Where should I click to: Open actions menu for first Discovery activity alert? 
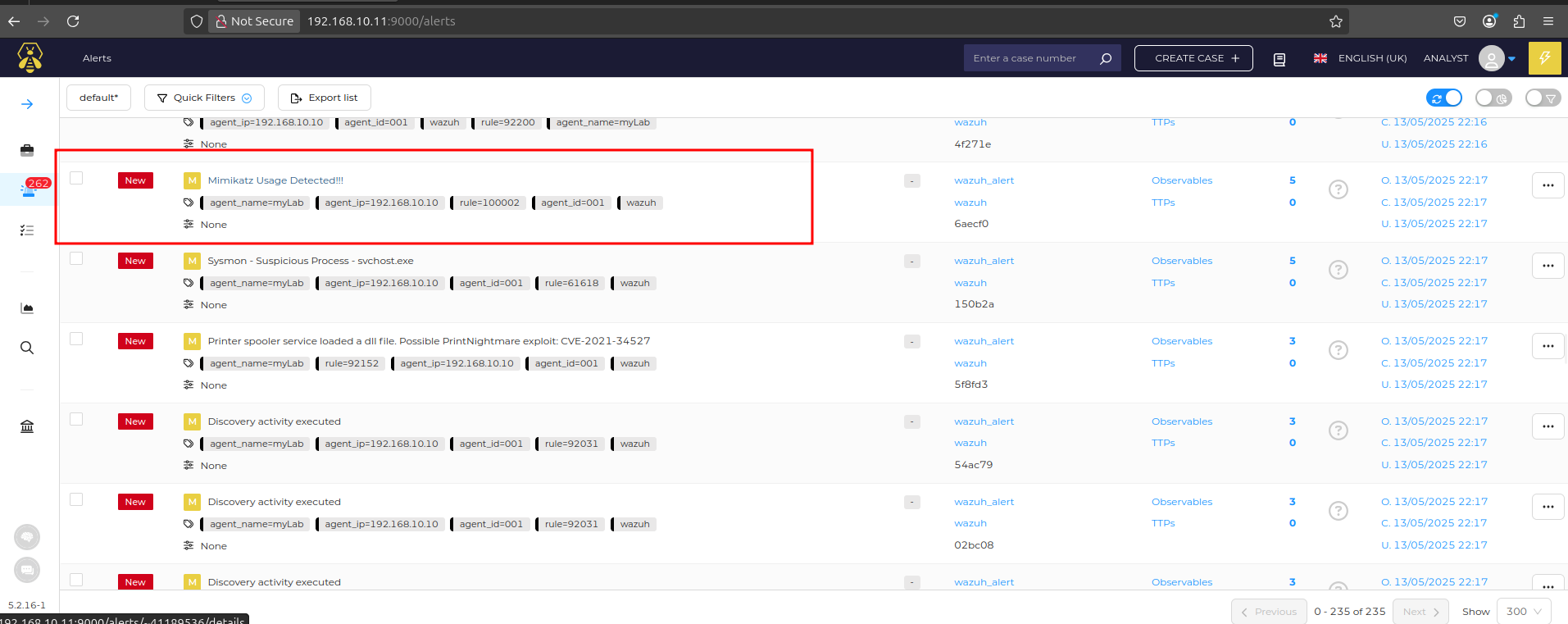1548,426
